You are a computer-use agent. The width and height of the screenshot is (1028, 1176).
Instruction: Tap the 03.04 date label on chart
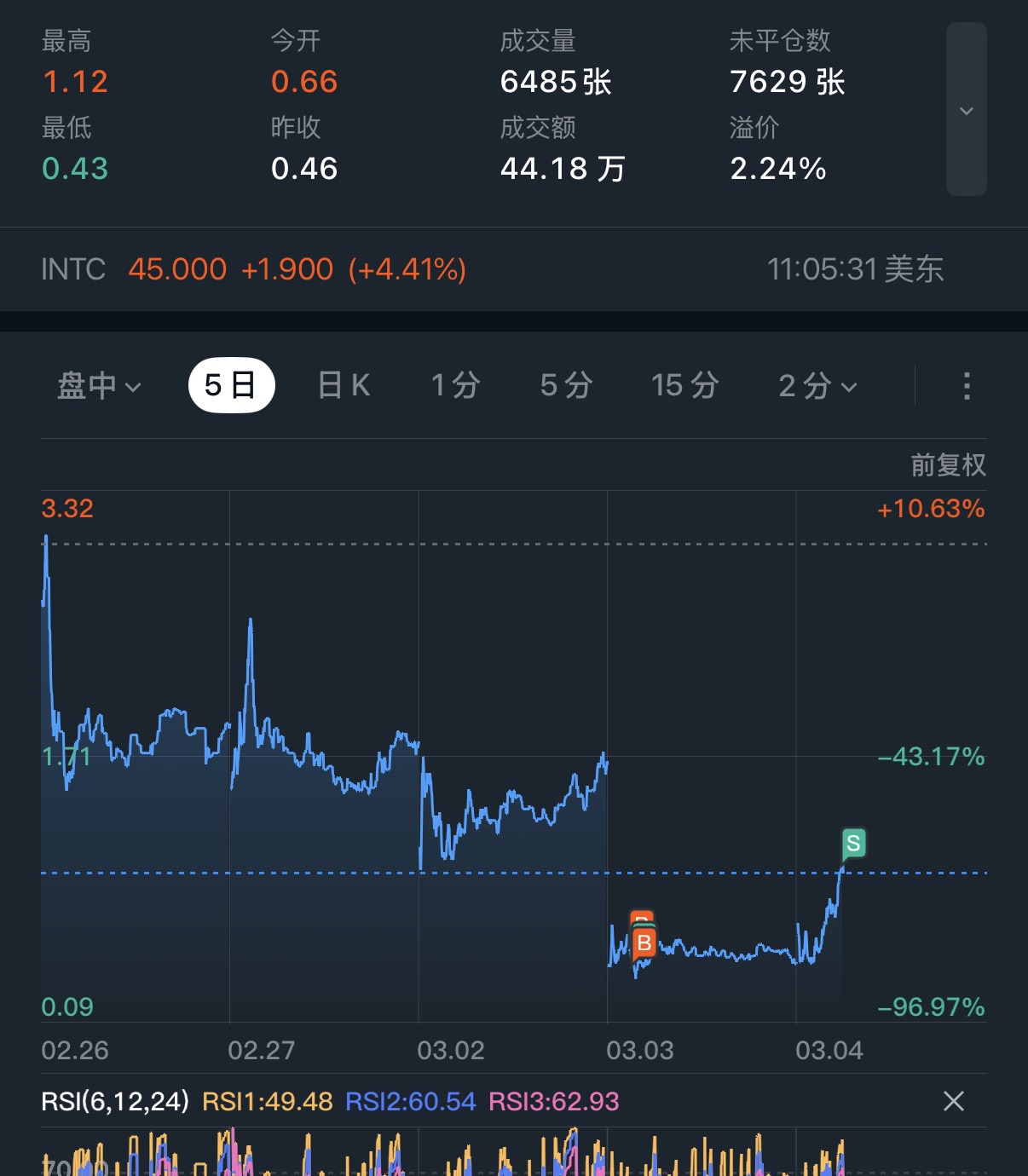[829, 1050]
